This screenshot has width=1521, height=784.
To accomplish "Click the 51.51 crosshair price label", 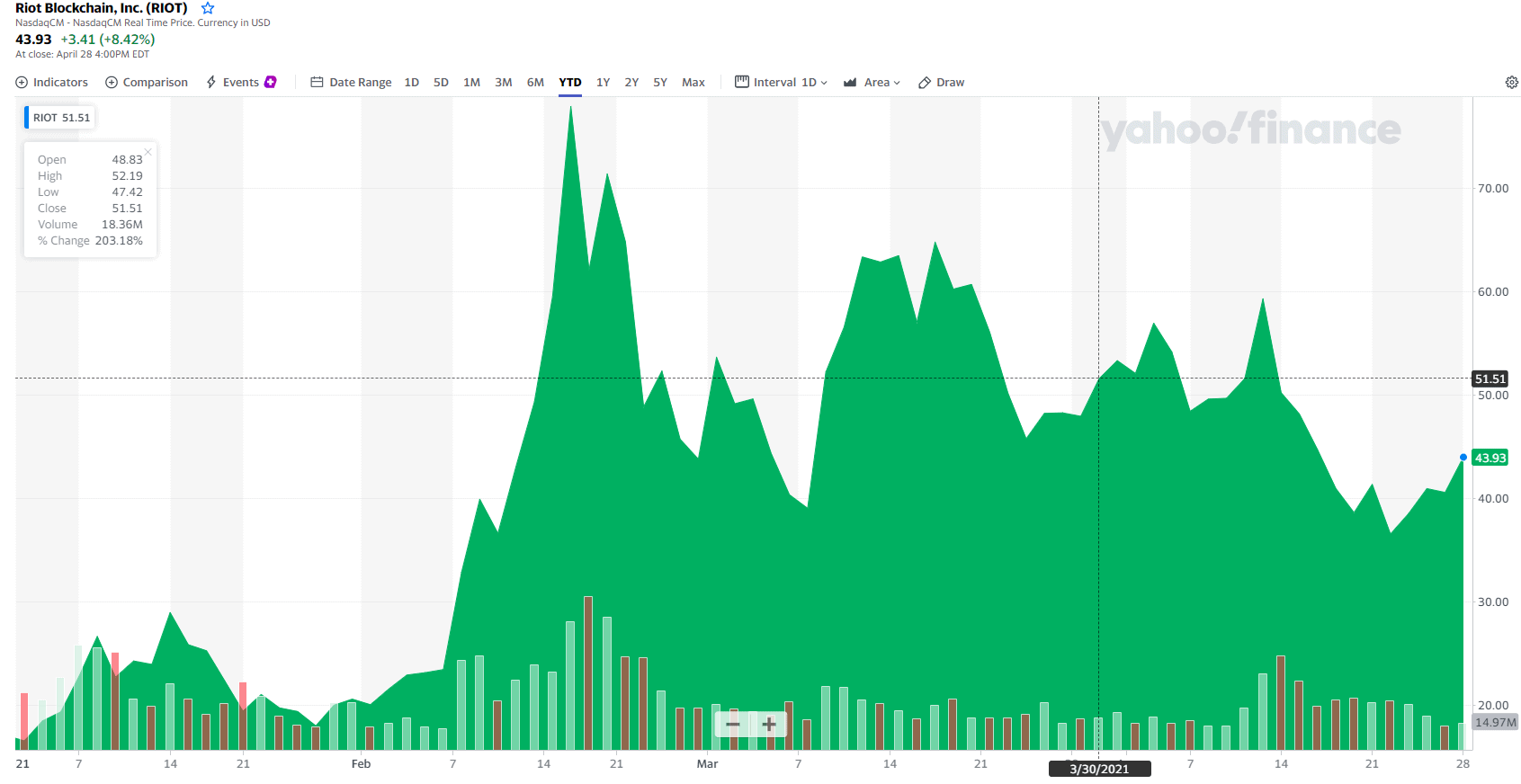I will pos(1490,379).
